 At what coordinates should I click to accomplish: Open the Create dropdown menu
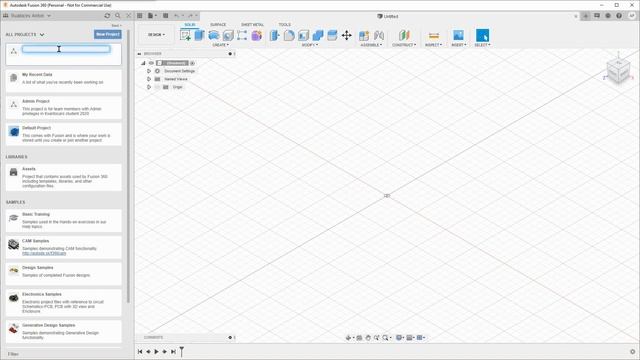point(220,45)
